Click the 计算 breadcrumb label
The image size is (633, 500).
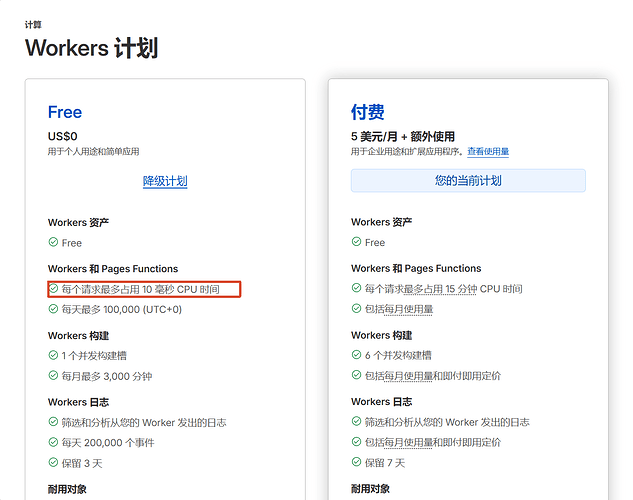33,25
